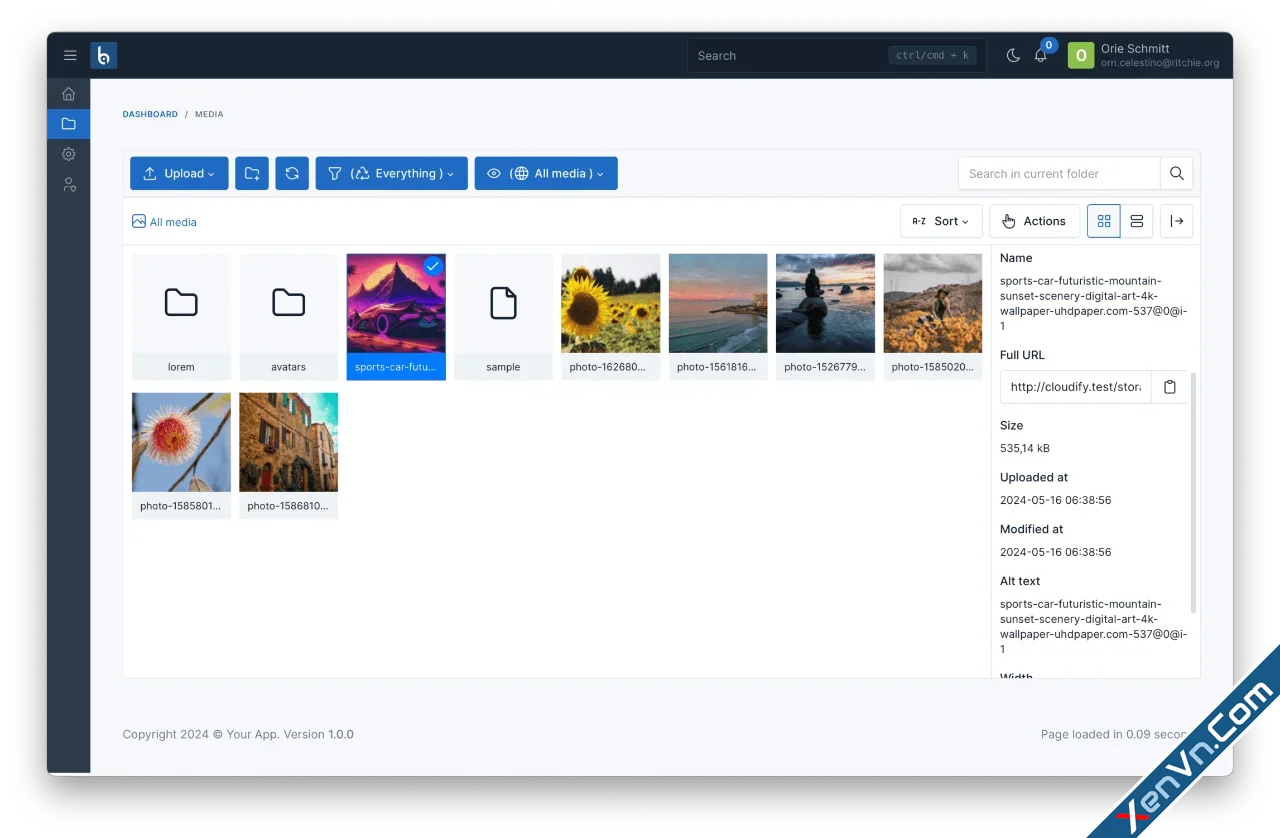
Task: Click the Actions button
Action: pos(1034,221)
